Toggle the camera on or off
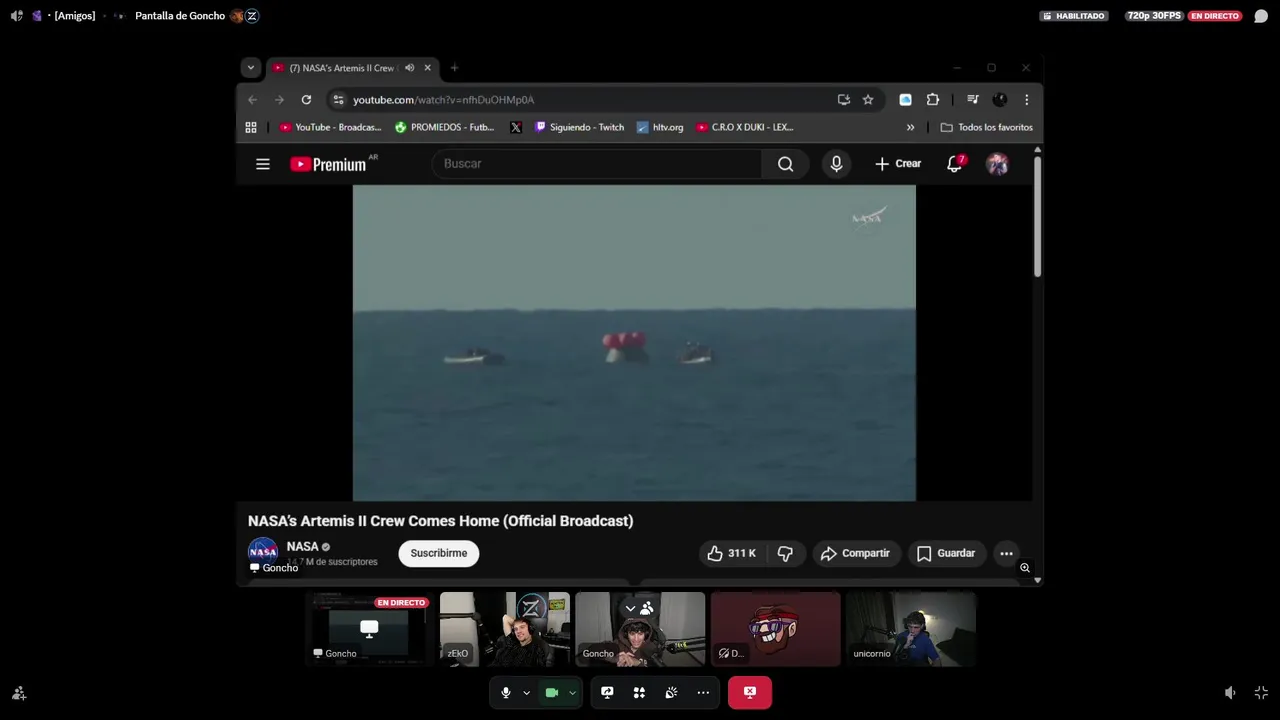Screen dimensions: 1280x720 [x=551, y=692]
